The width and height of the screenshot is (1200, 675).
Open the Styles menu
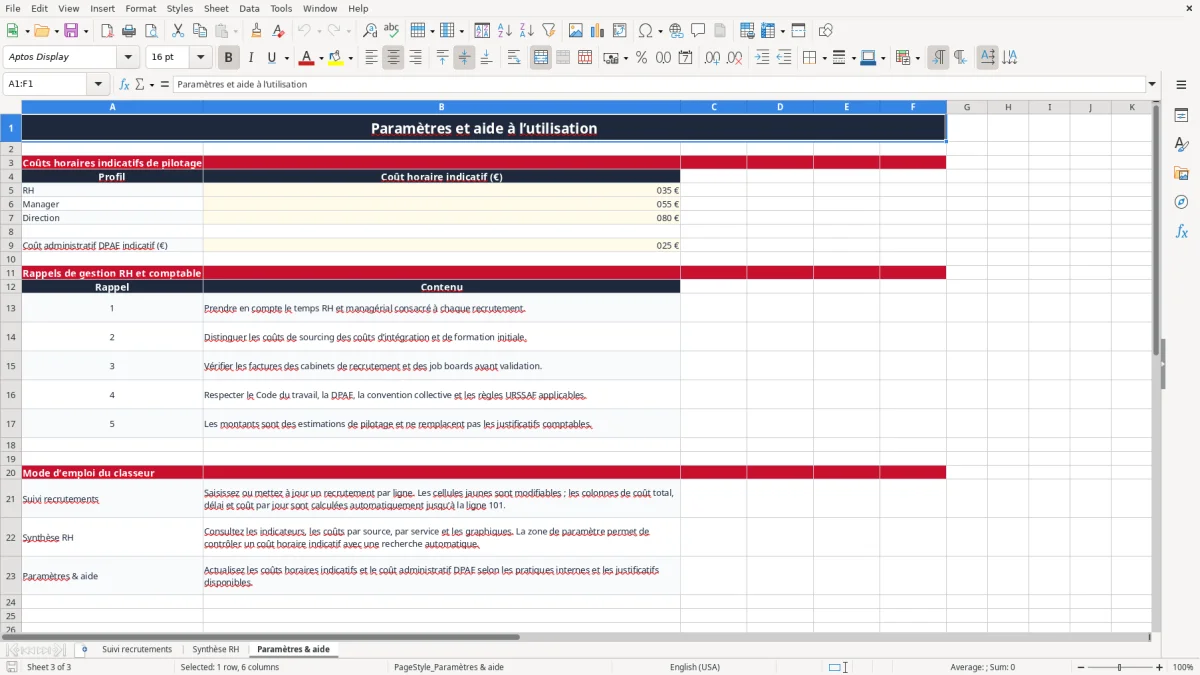pos(180,8)
